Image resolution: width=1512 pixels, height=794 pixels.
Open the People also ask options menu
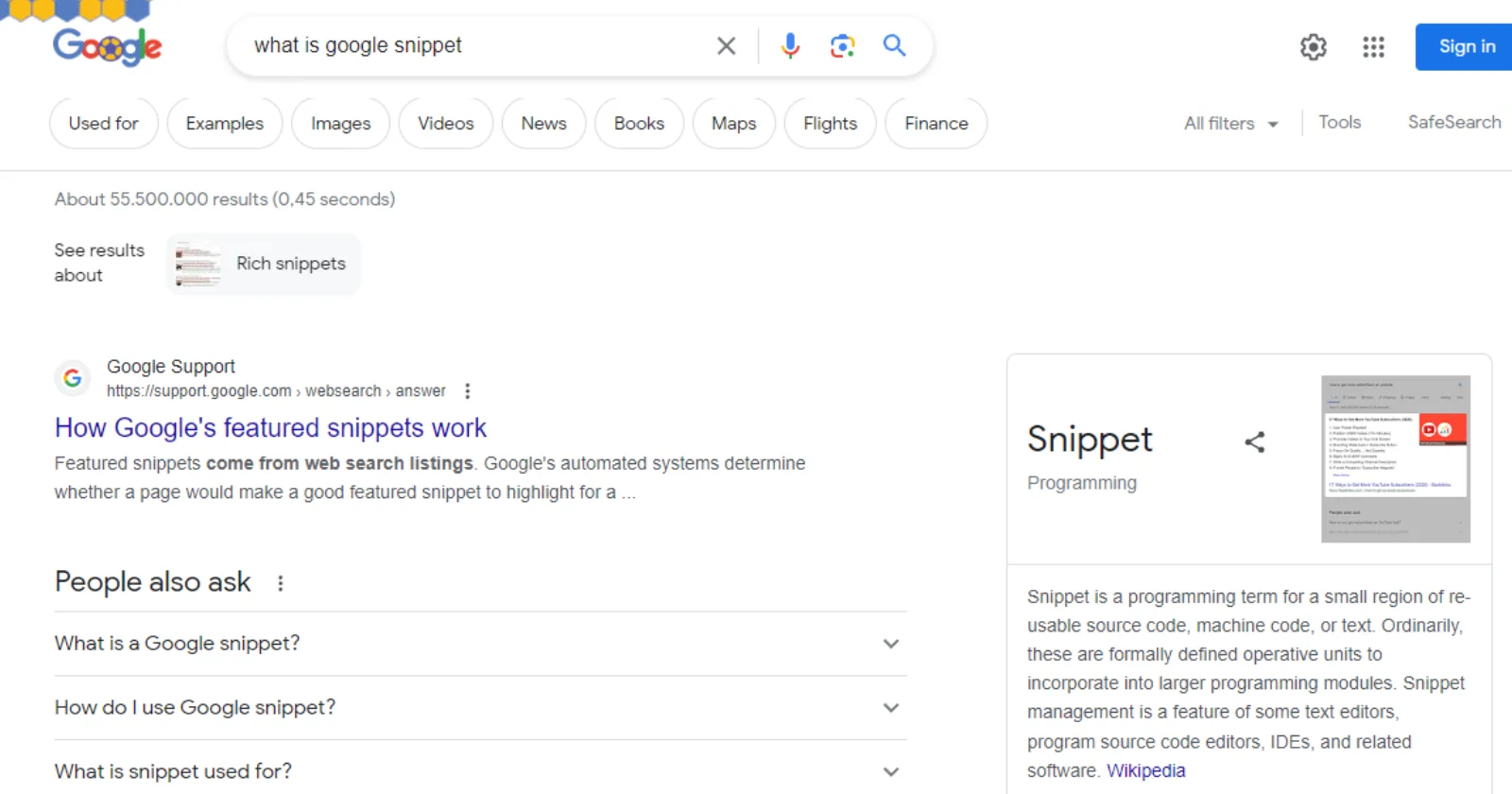click(x=280, y=583)
